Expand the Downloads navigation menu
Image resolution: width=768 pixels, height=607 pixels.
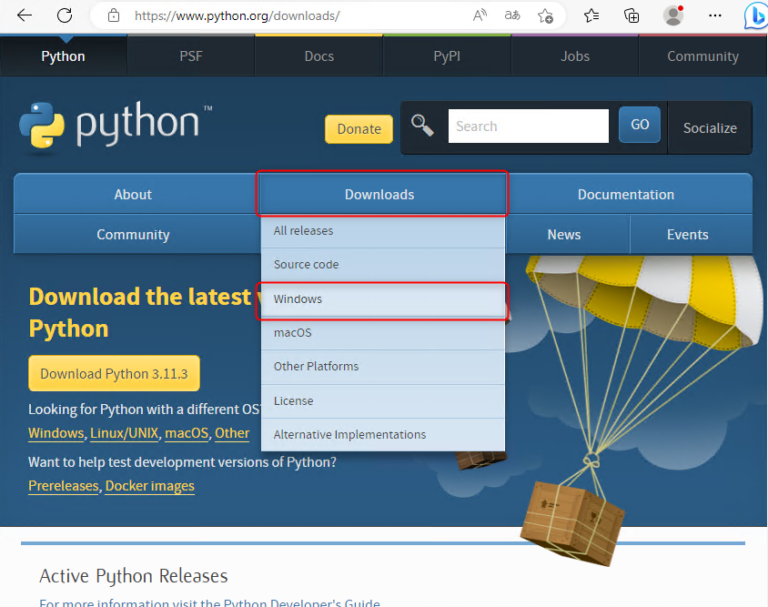pos(380,194)
